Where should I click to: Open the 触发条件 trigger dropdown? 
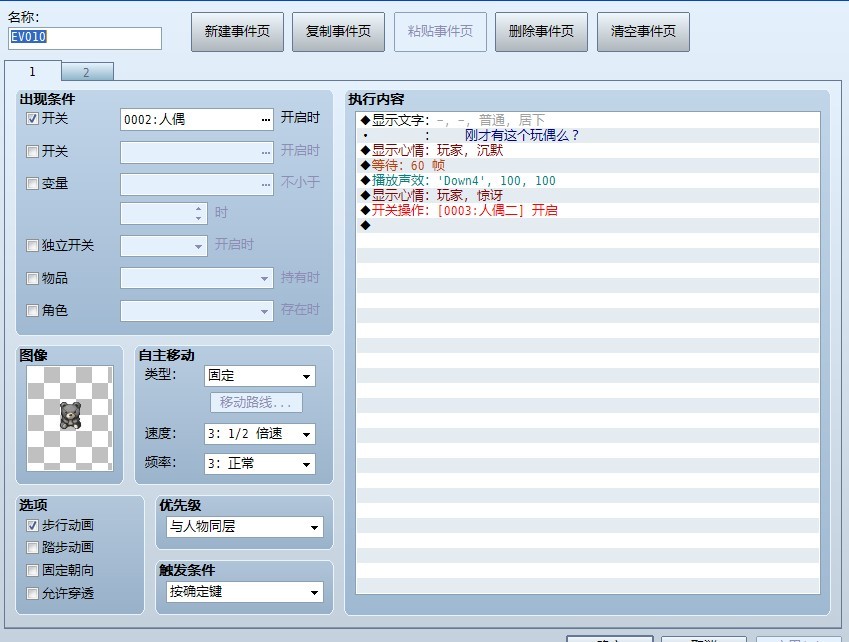click(x=245, y=592)
